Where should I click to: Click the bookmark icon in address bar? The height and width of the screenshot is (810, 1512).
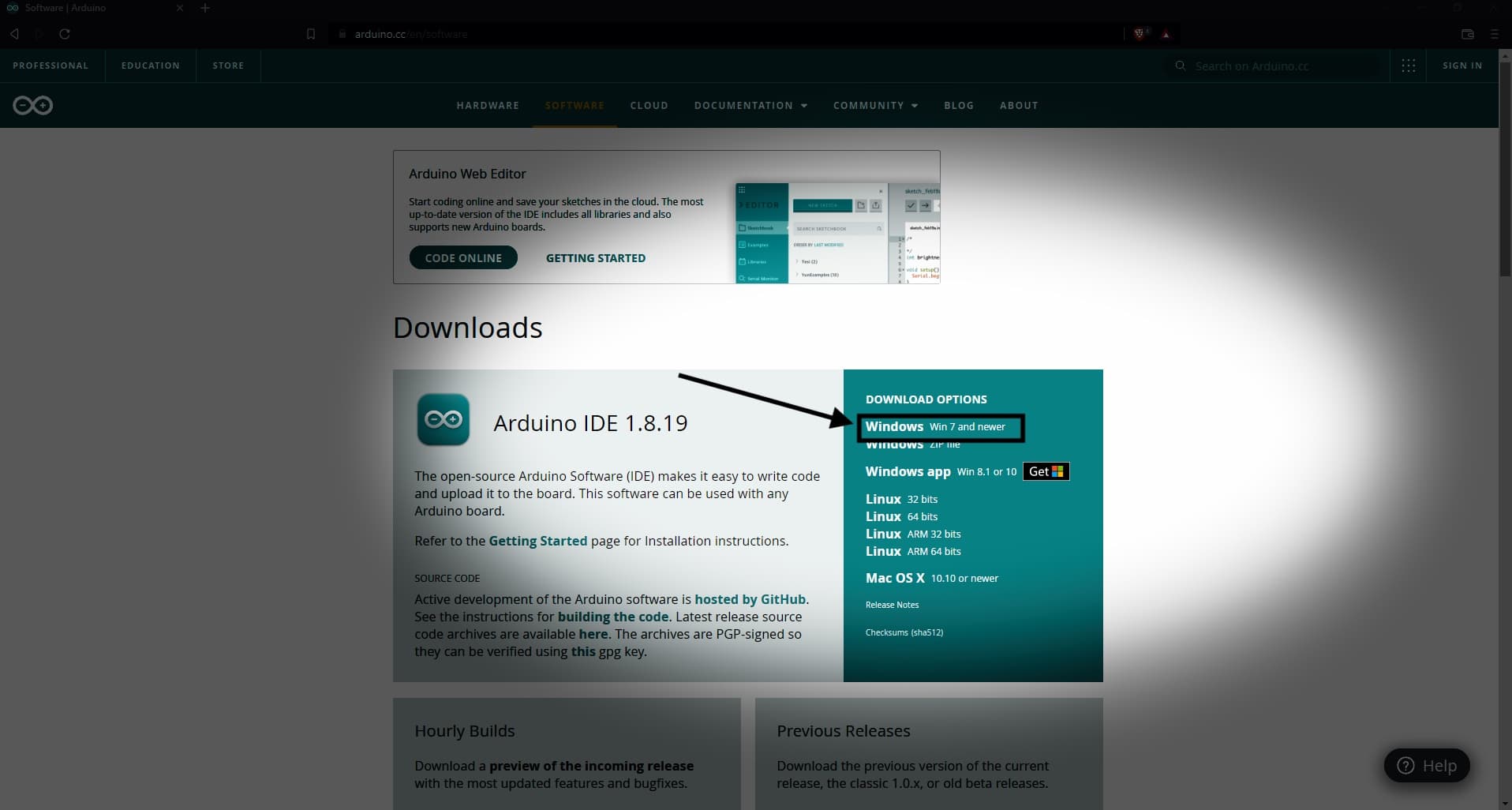click(x=311, y=34)
